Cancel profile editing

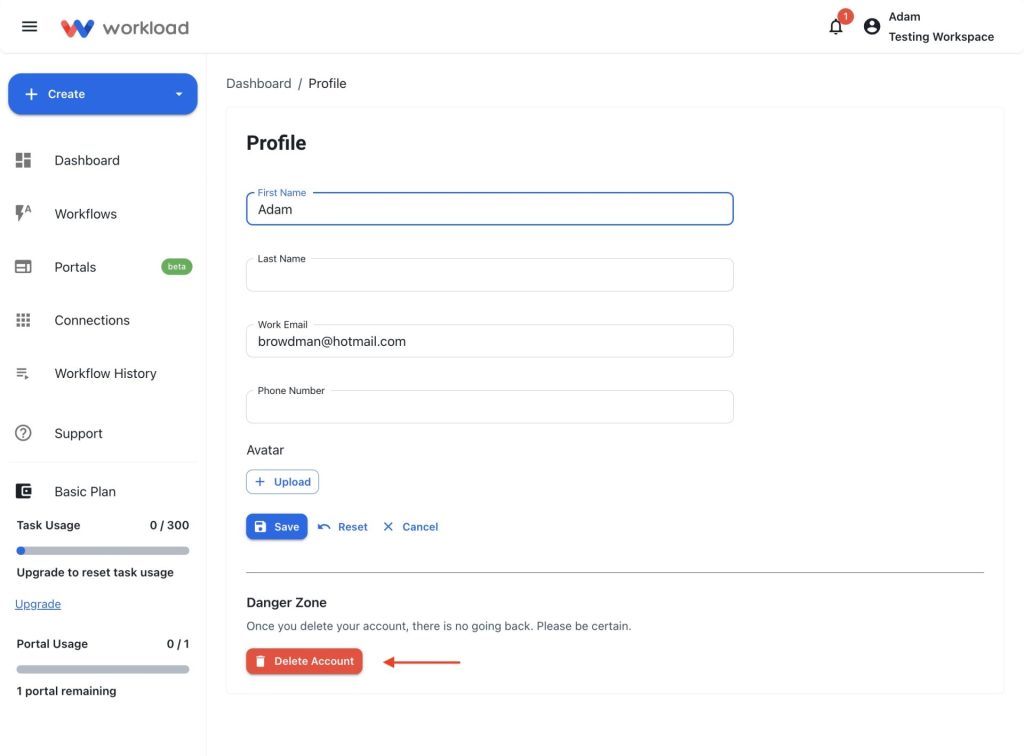point(411,527)
